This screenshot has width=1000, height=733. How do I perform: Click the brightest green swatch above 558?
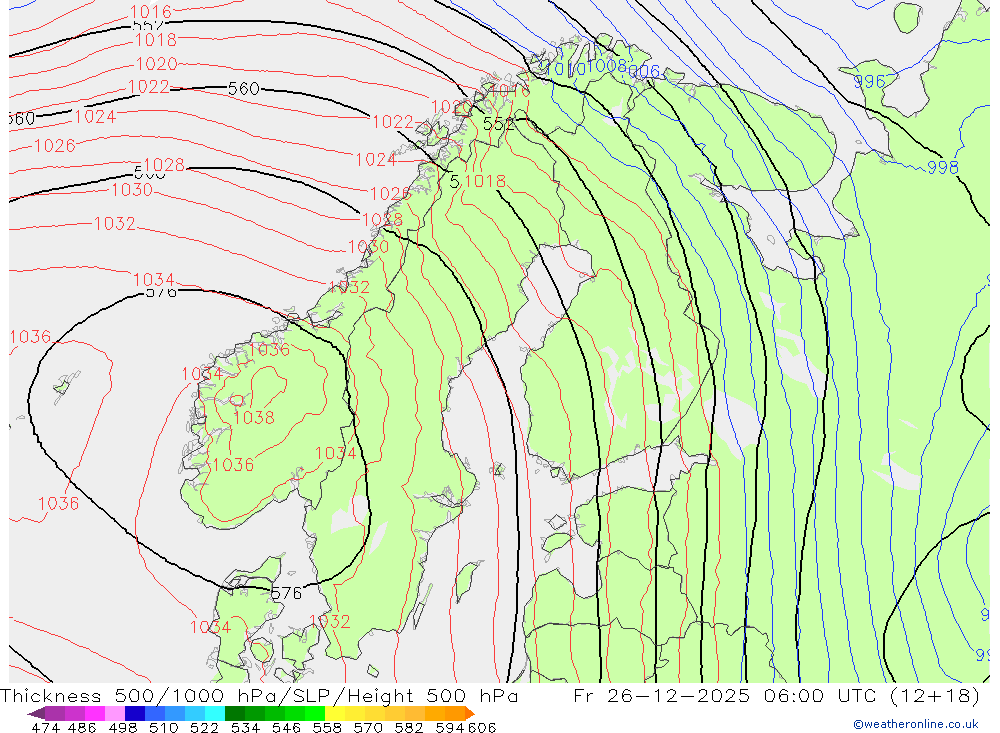(x=315, y=713)
